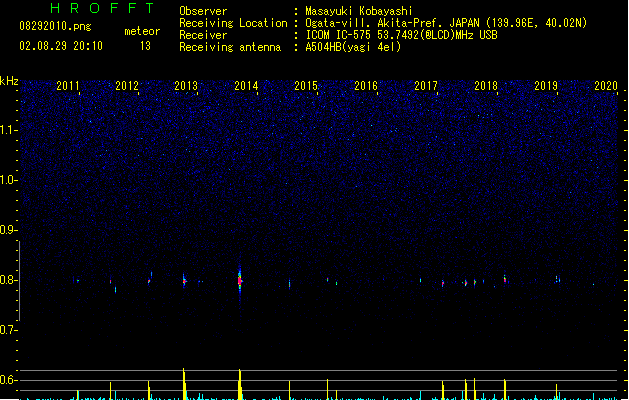Click the meteor count value 13
The image size is (629, 400).
click(x=145, y=46)
